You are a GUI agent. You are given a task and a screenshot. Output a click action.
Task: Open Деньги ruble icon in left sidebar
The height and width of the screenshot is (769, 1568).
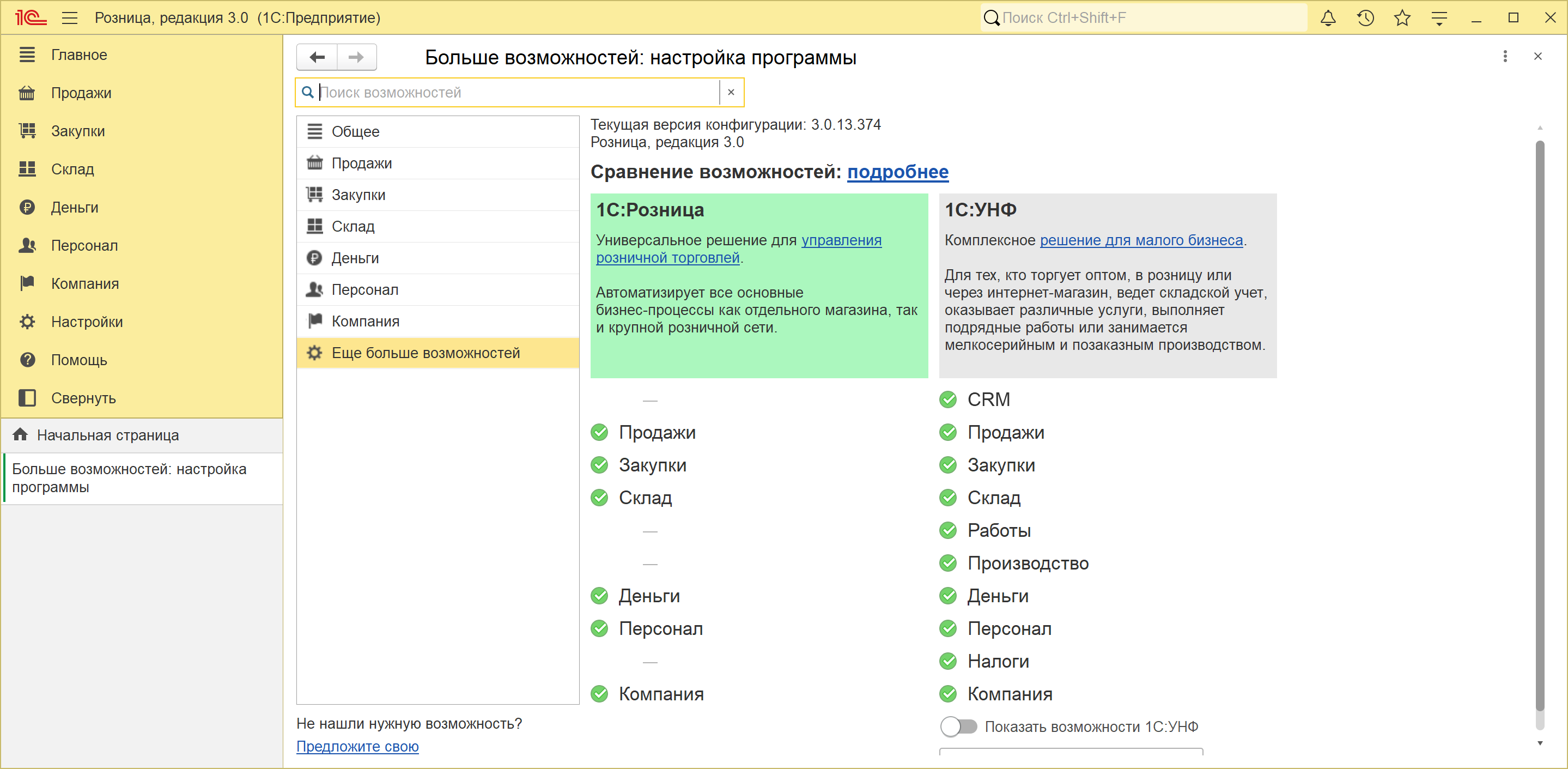[x=27, y=208]
